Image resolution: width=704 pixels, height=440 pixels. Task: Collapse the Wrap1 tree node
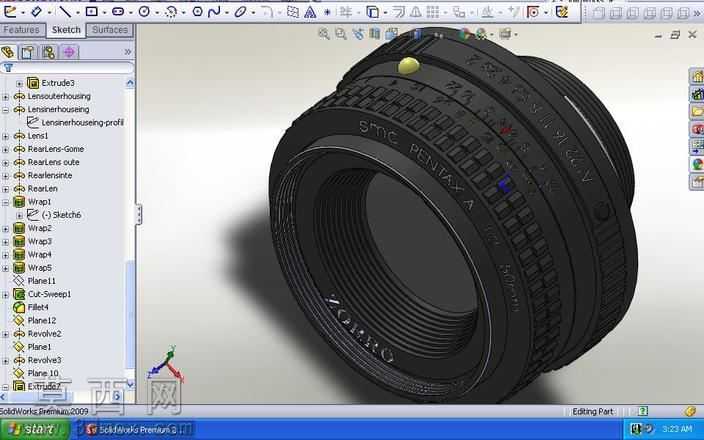5,202
